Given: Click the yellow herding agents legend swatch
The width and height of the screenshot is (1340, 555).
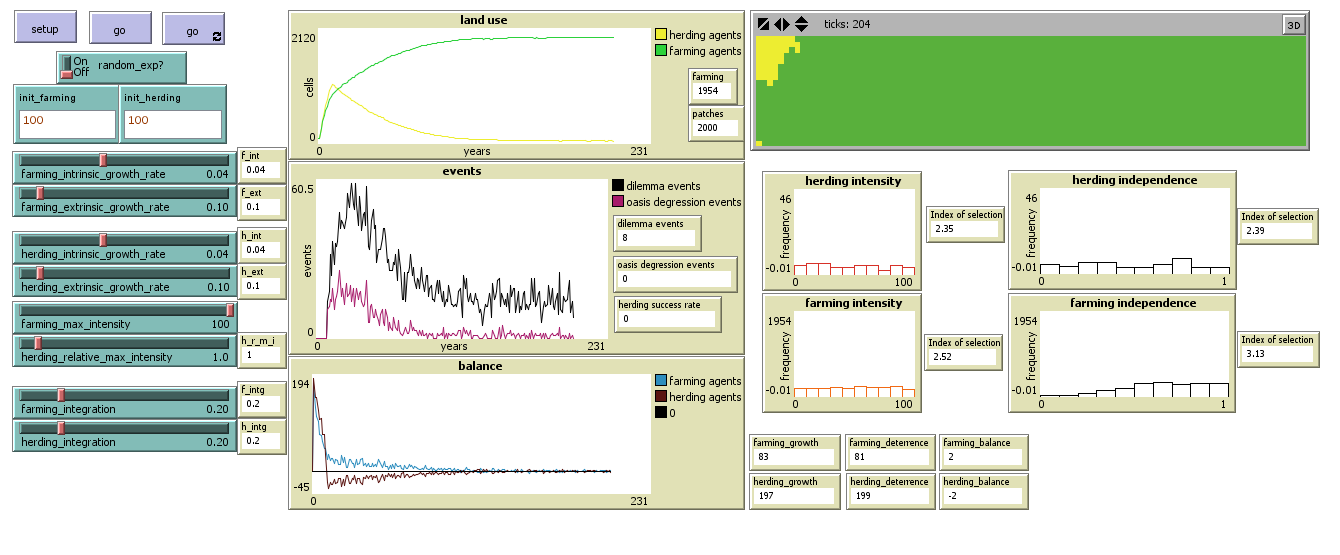Looking at the screenshot, I should [x=661, y=35].
